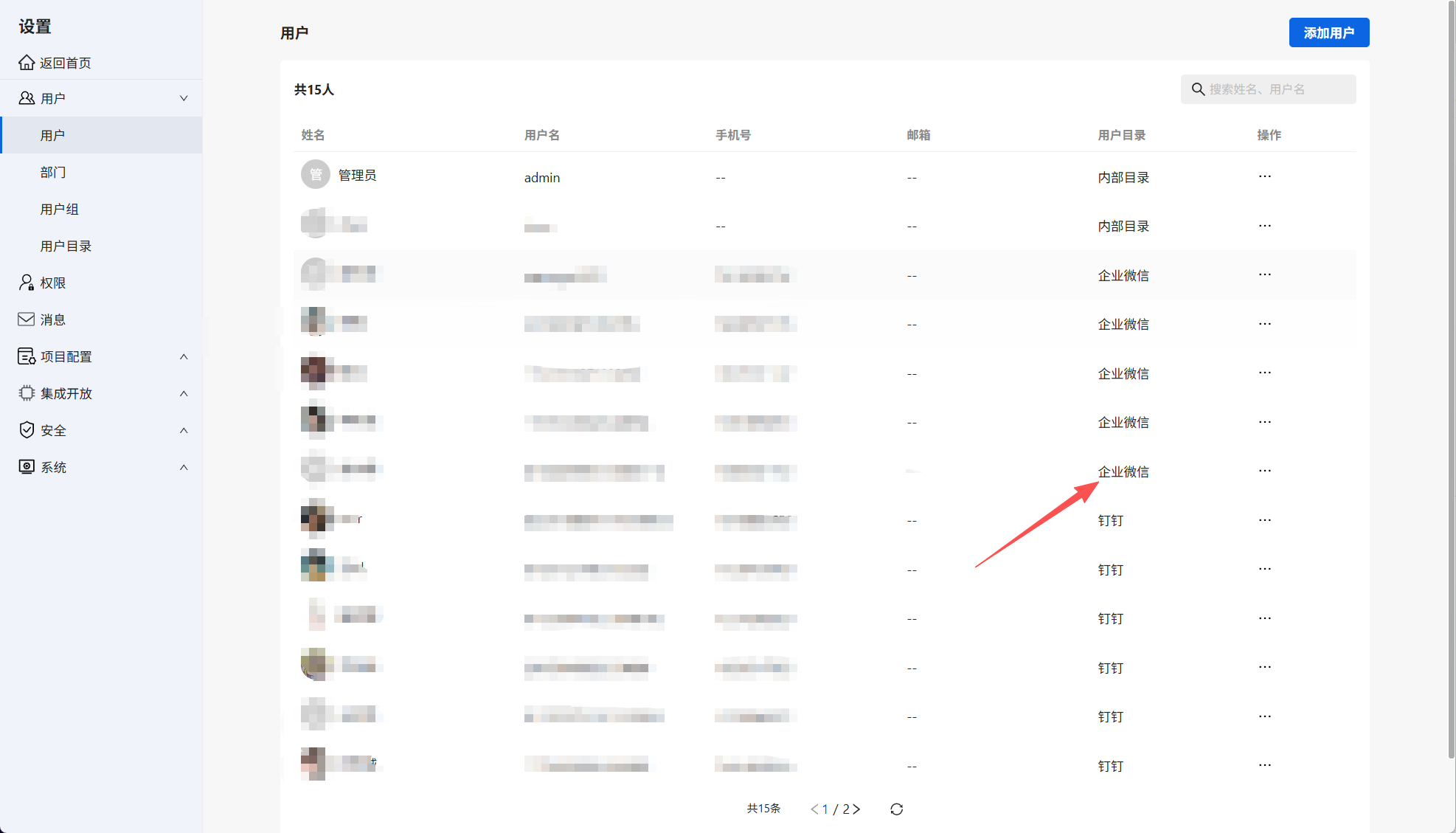
Task: Collapse the 用户 sidebar section chevron
Action: 184,98
